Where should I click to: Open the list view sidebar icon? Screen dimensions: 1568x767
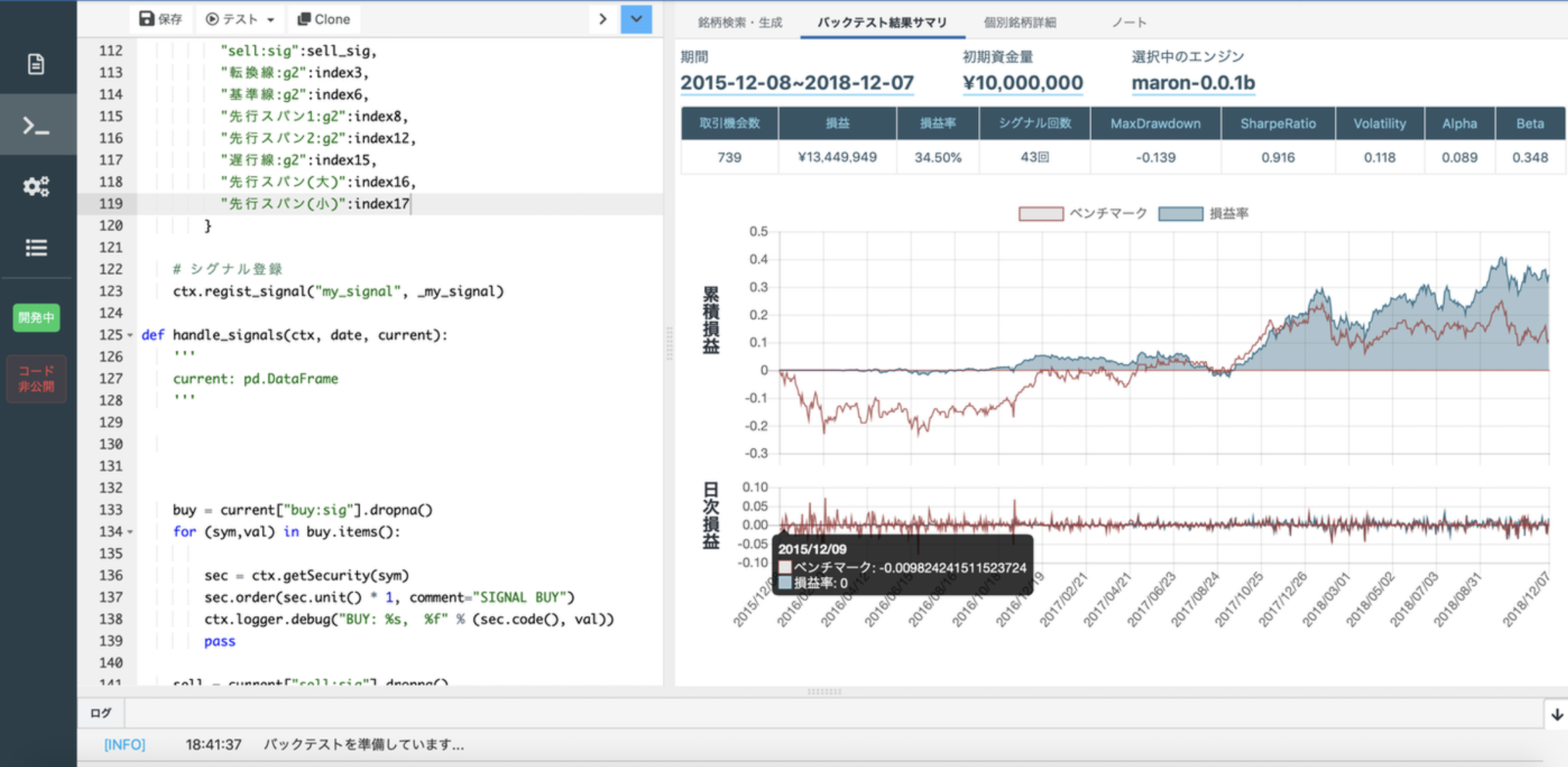pos(36,247)
